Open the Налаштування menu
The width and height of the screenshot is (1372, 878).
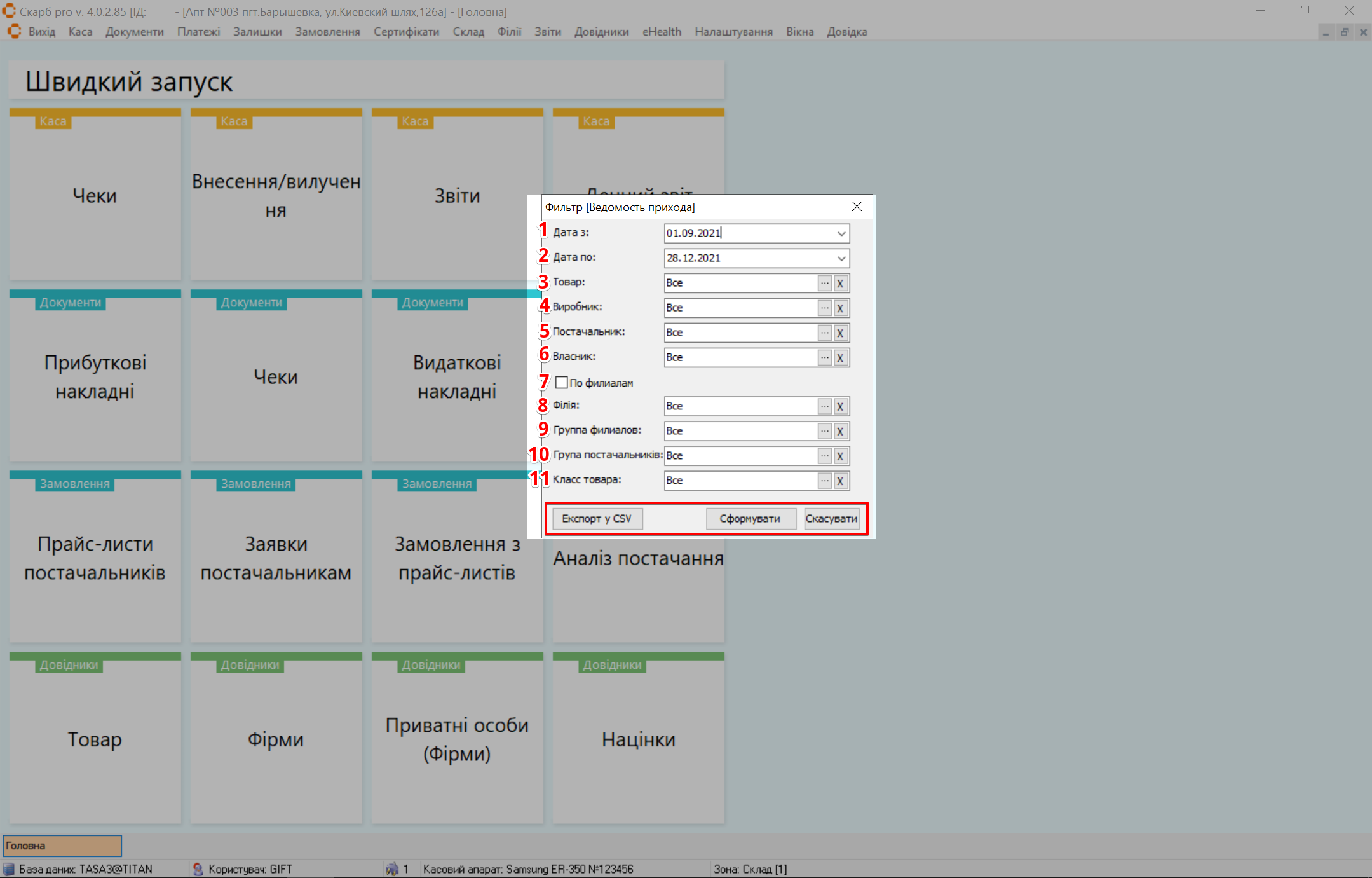pos(733,32)
